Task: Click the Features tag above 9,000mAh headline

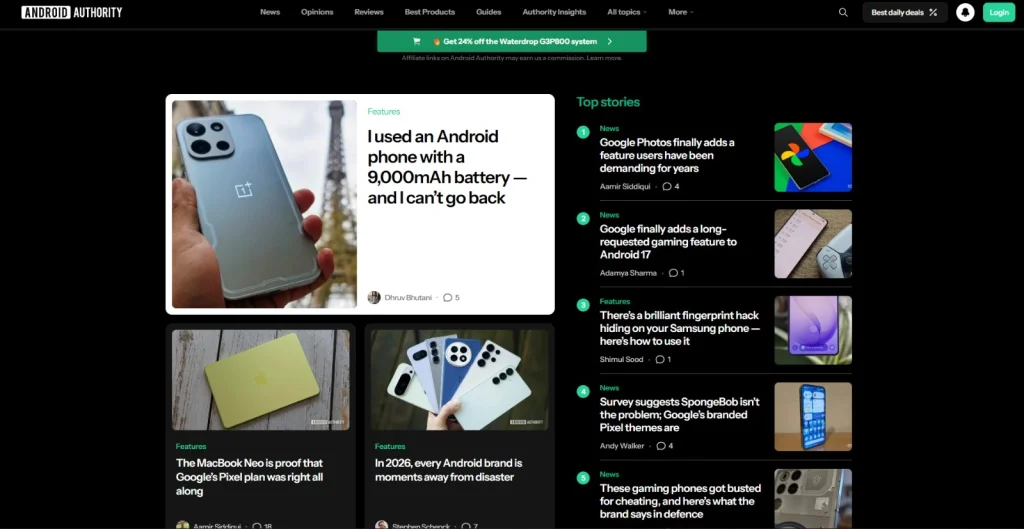Action: click(383, 112)
